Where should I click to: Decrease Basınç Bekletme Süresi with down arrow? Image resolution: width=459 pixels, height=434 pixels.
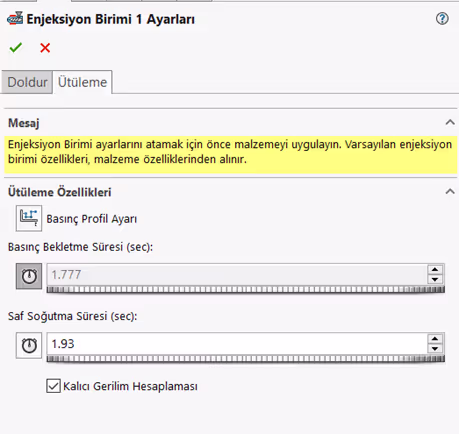click(435, 279)
